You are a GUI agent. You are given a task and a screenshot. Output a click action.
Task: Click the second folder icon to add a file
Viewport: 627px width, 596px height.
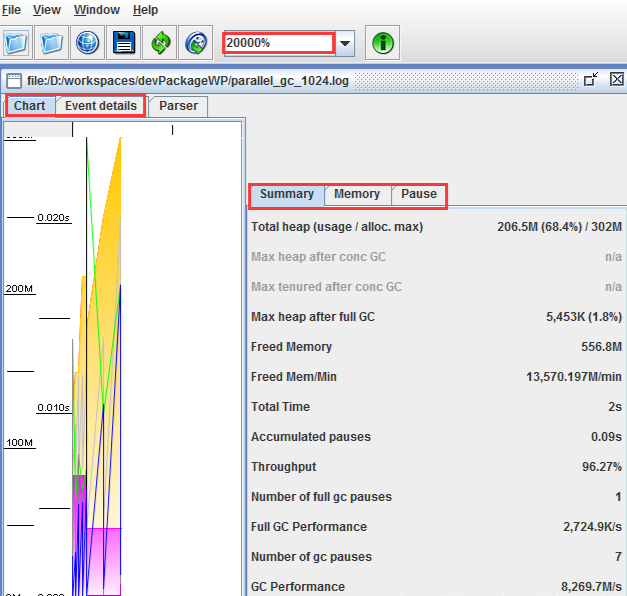52,43
